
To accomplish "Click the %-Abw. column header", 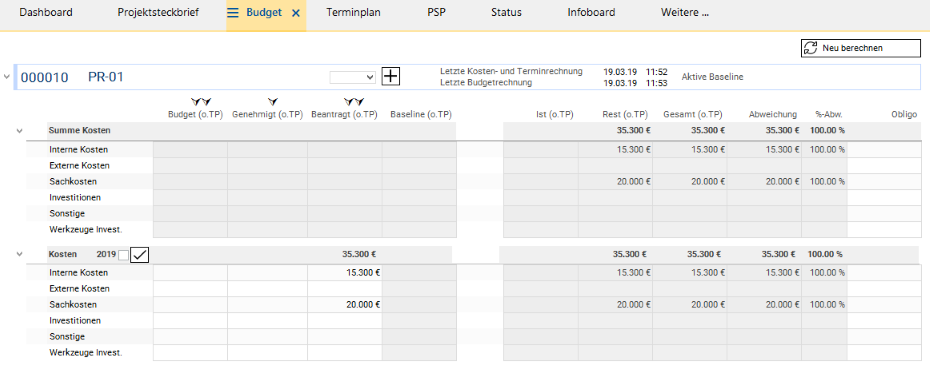I will coord(830,114).
